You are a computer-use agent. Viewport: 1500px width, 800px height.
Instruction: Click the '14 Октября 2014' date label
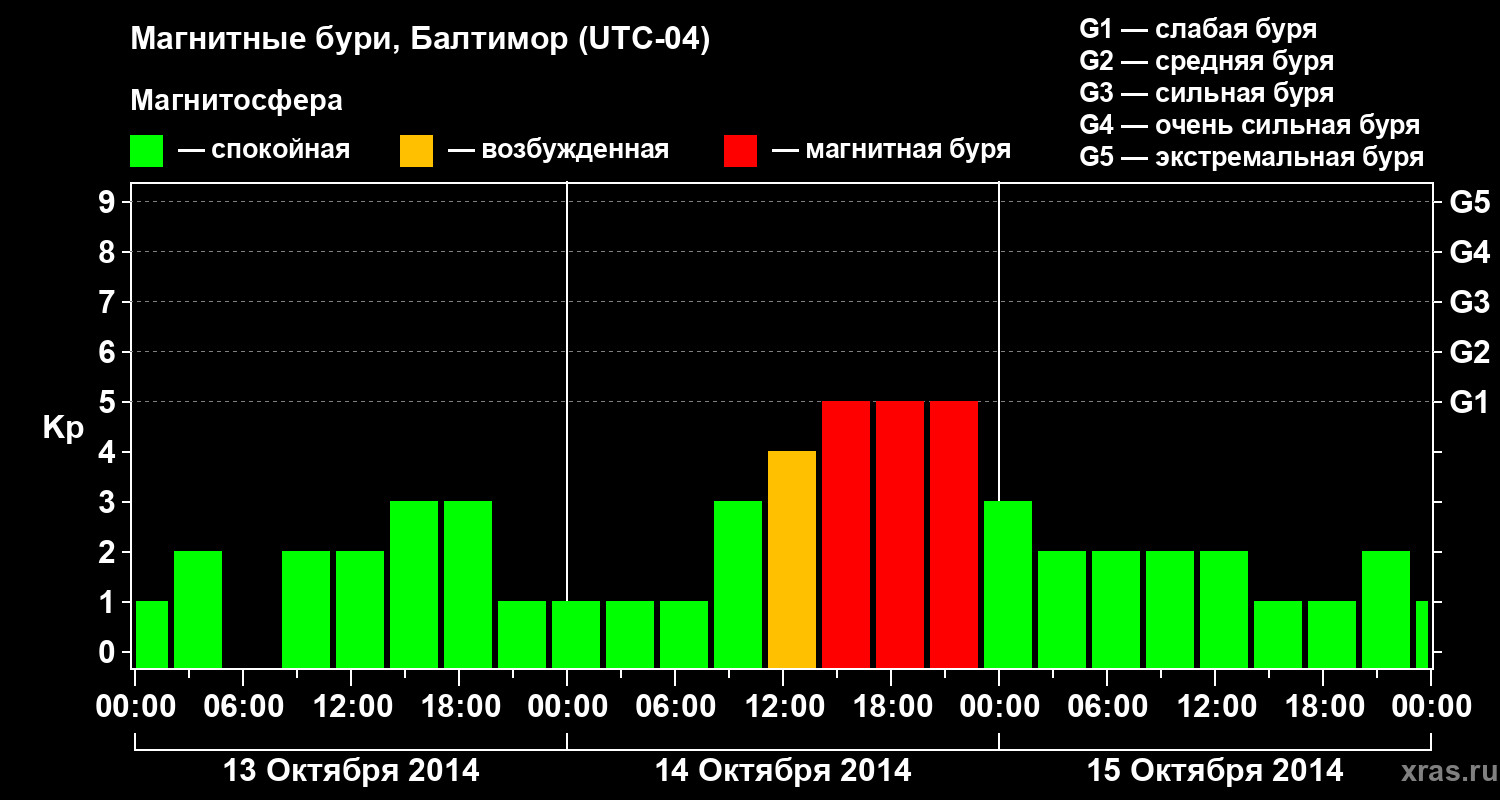[x=783, y=770]
